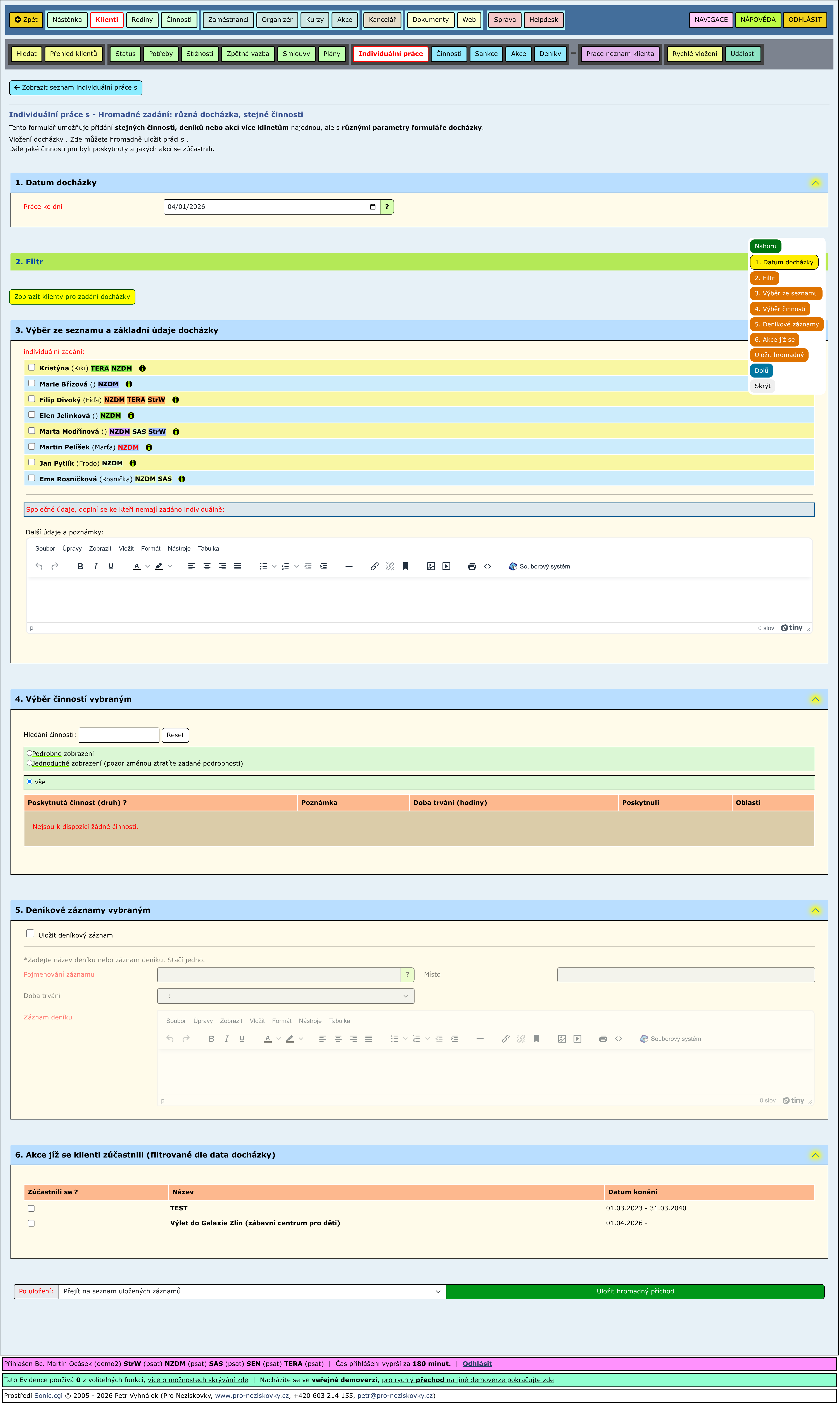
Task: Open bullet list style dropdown in Další údaje editor
Action: [x=275, y=567]
